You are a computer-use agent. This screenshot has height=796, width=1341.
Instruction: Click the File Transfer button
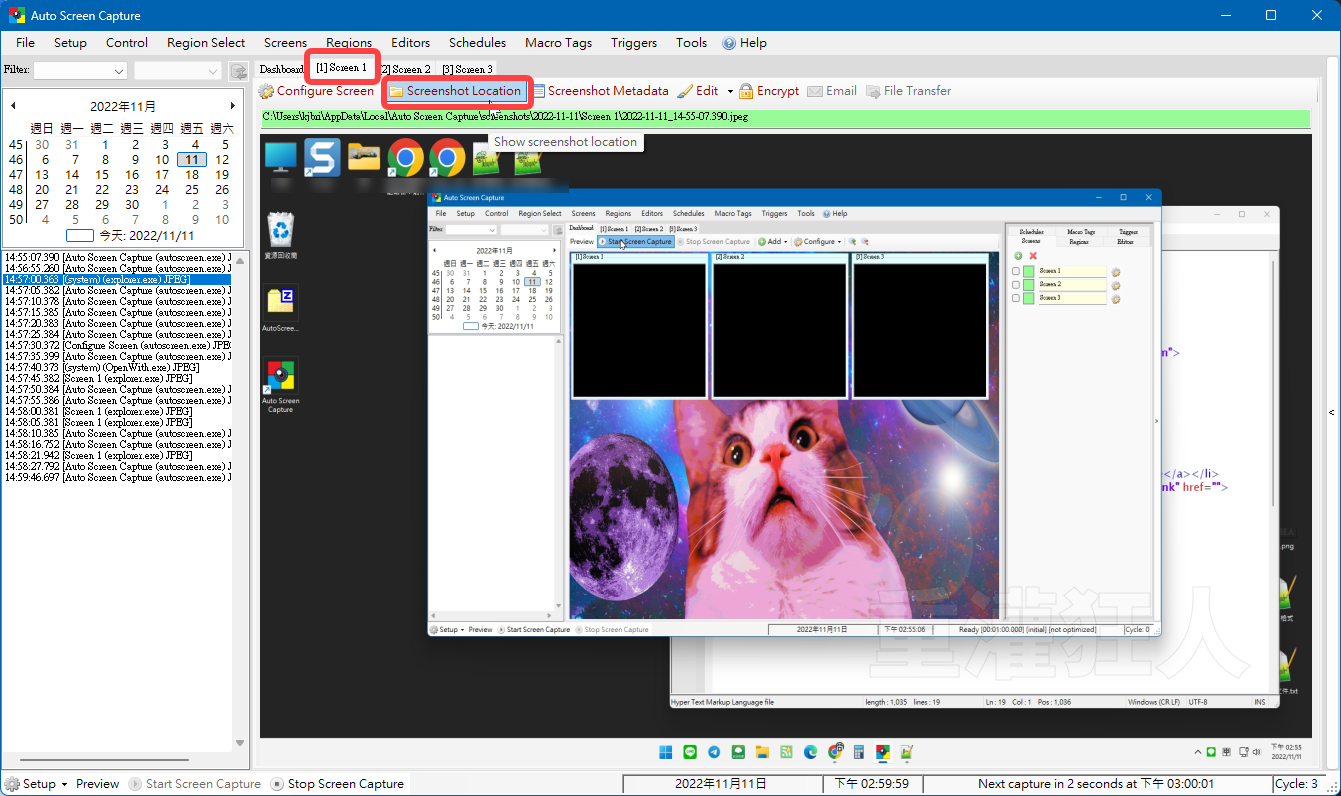tap(908, 91)
